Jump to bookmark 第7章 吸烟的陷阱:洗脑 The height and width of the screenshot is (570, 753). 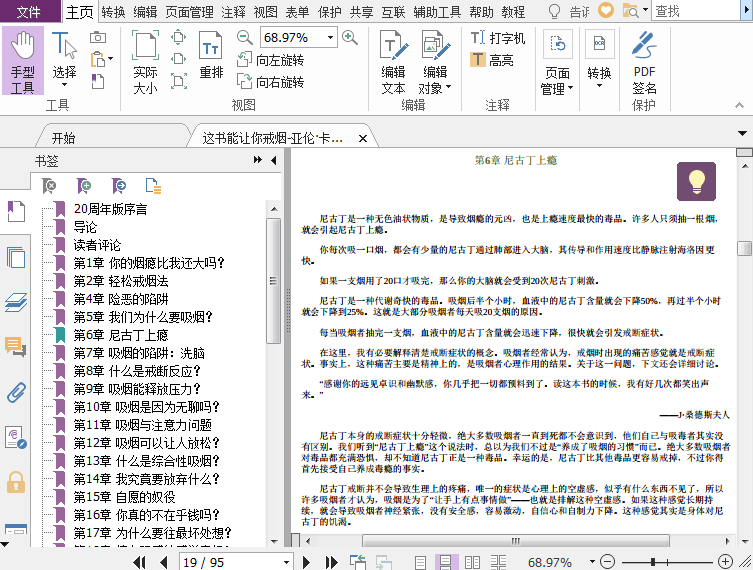pyautogui.click(x=138, y=353)
